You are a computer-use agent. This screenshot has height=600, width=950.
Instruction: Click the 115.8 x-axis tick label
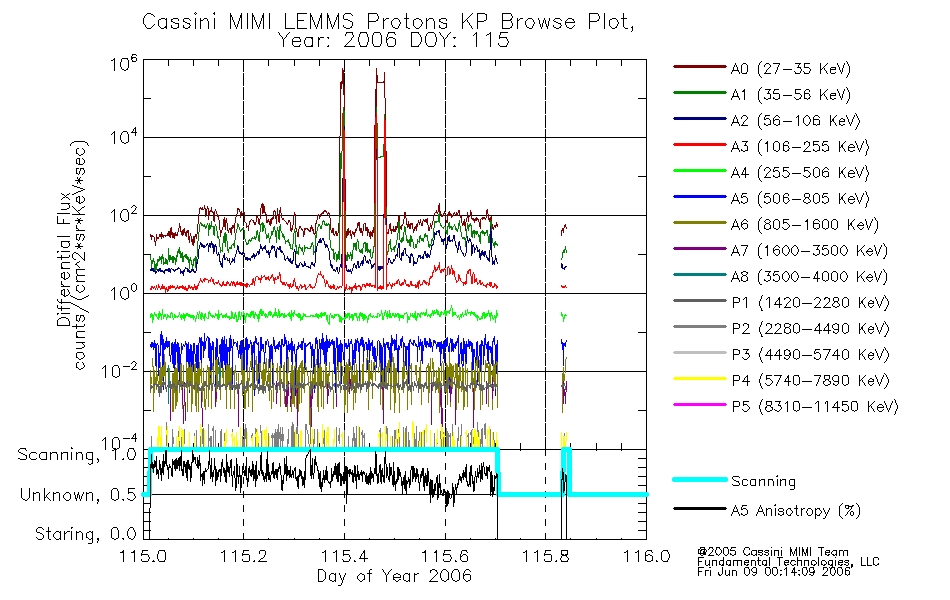point(546,556)
